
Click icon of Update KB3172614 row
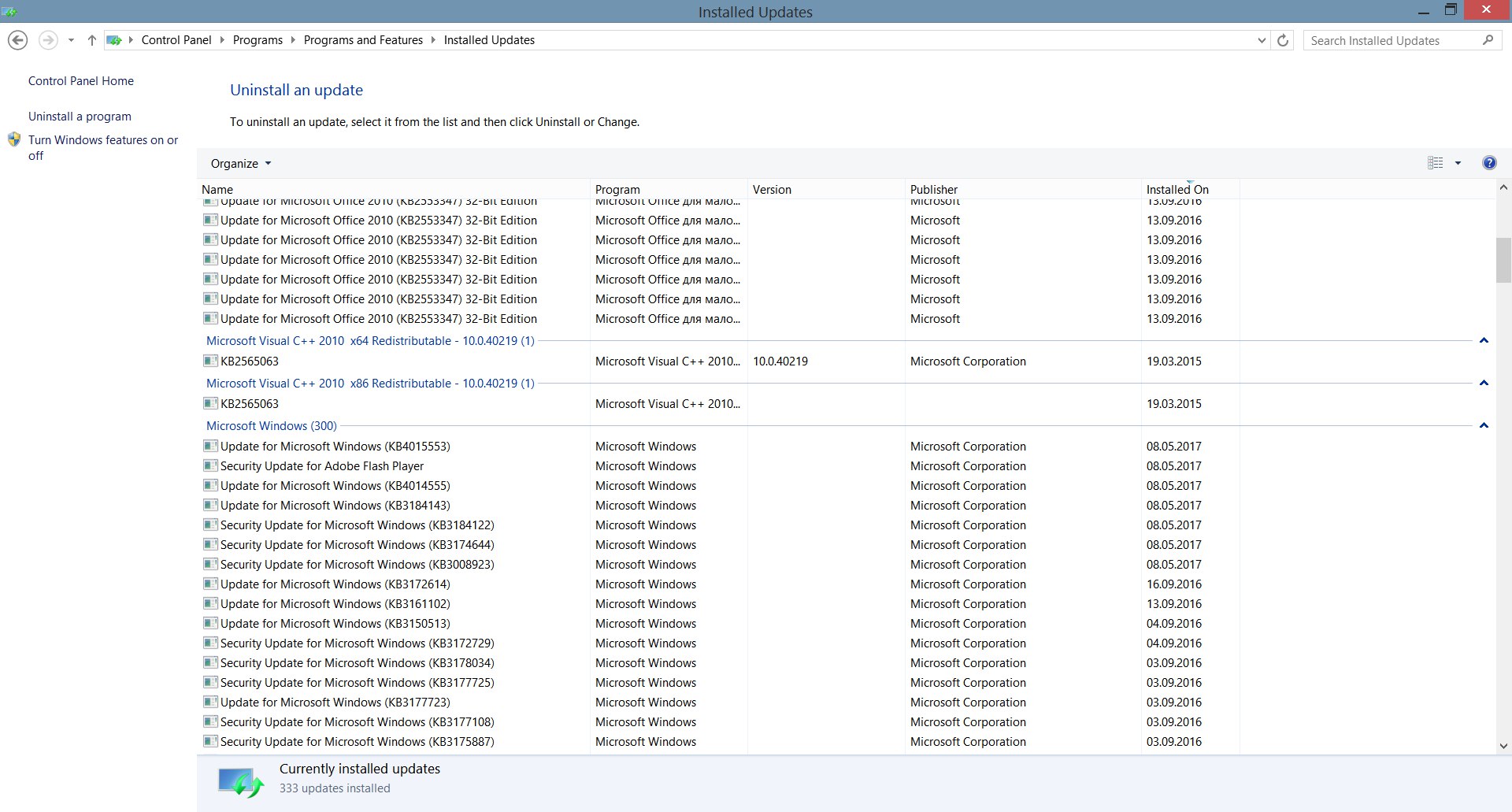tap(210, 584)
